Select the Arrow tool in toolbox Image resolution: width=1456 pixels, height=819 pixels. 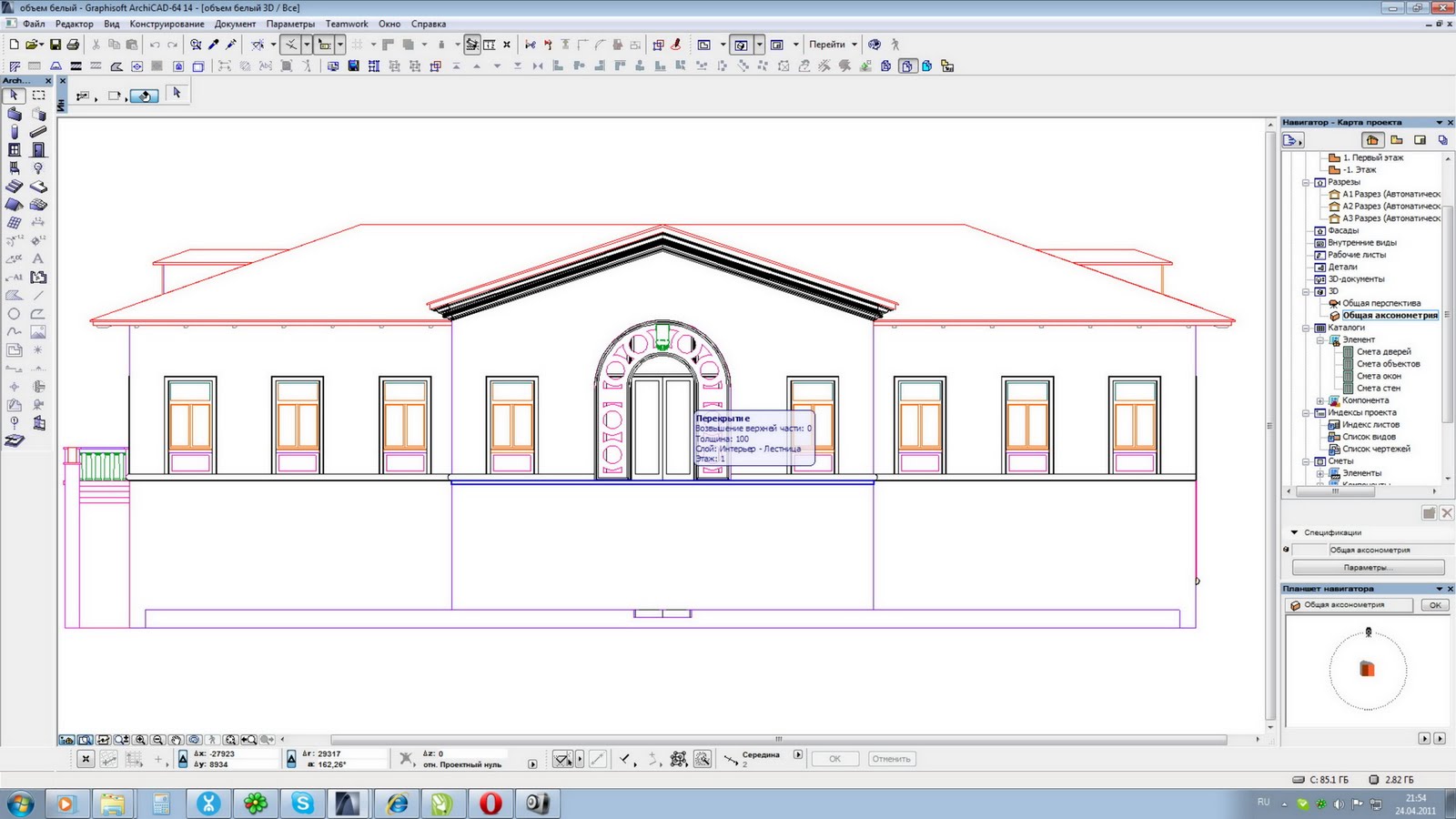(15, 95)
